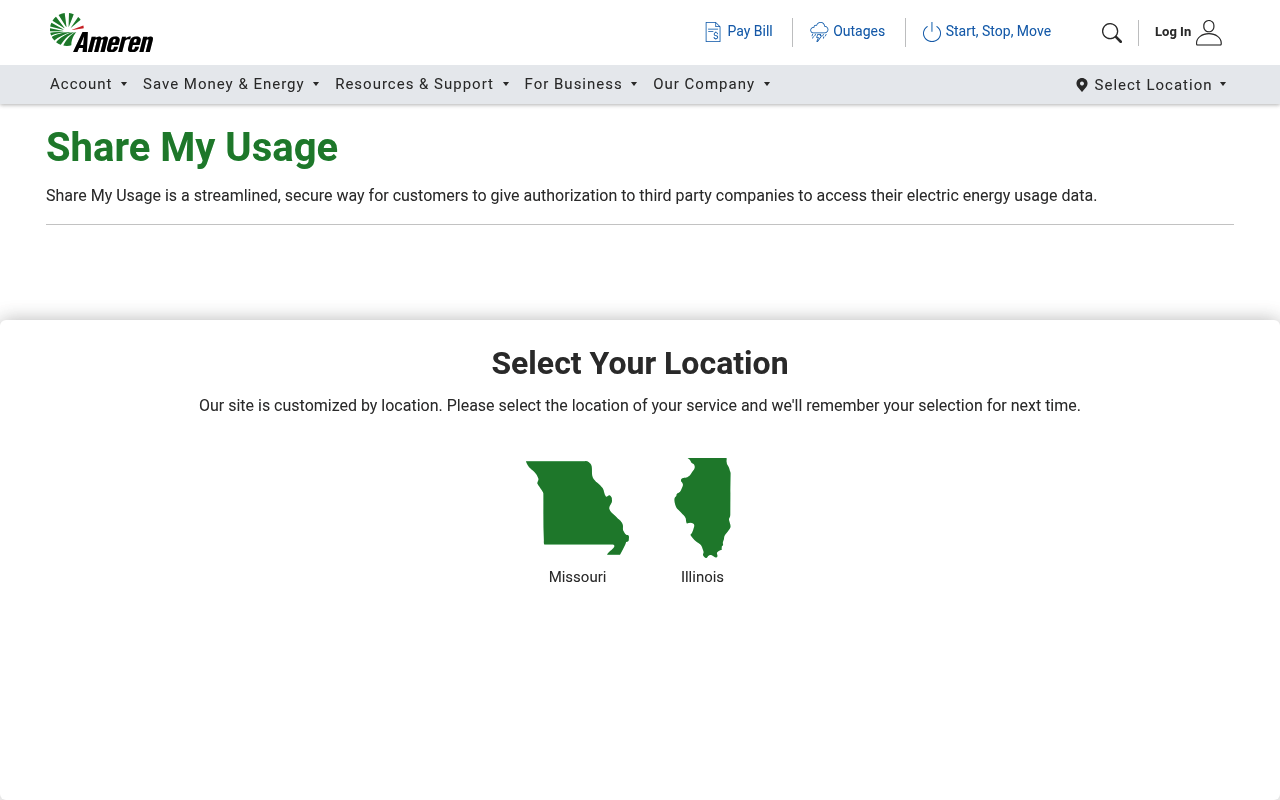Click the Ameren logo
This screenshot has height=800, width=1280.
pyautogui.click(x=101, y=33)
